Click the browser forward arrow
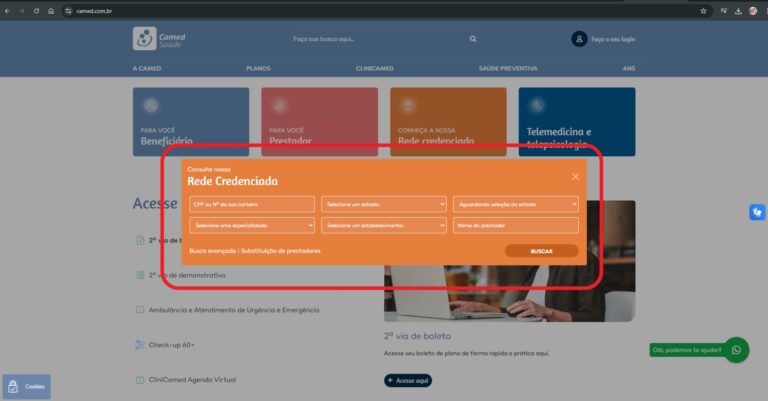Viewport: 768px width, 401px height. point(22,11)
